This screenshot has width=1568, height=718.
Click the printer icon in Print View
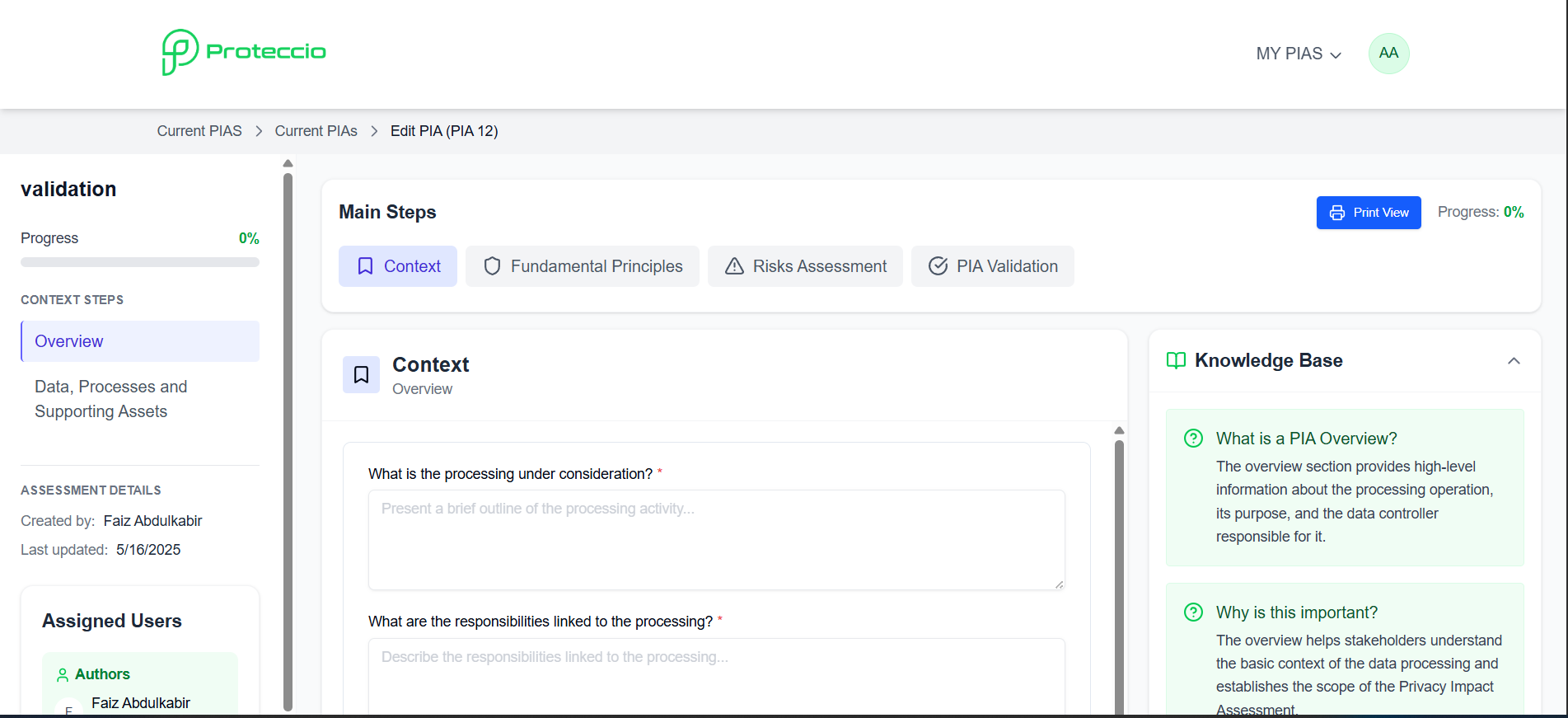[x=1337, y=213]
